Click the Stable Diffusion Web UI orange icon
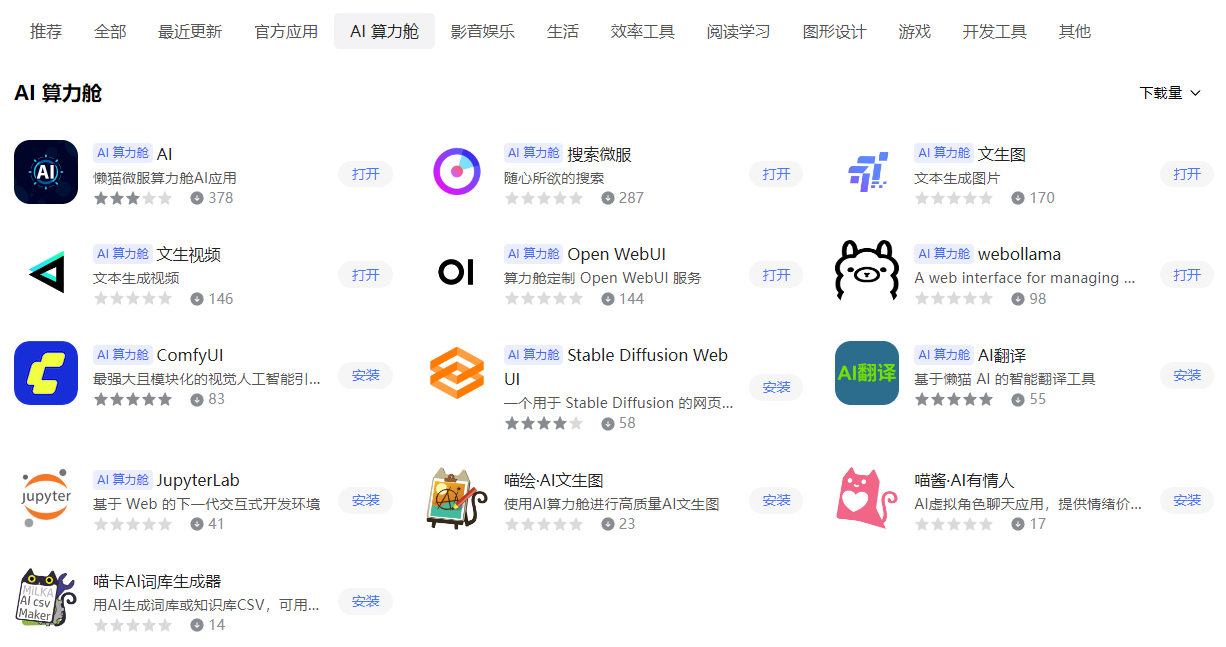The image size is (1226, 647). [x=457, y=373]
